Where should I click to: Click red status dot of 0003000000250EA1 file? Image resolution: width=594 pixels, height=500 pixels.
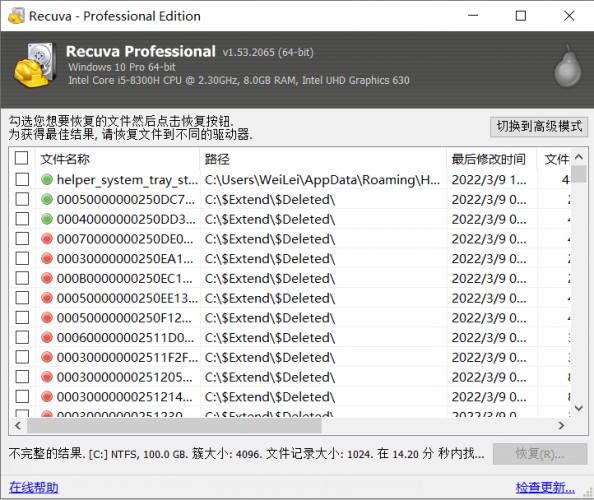[x=47, y=258]
